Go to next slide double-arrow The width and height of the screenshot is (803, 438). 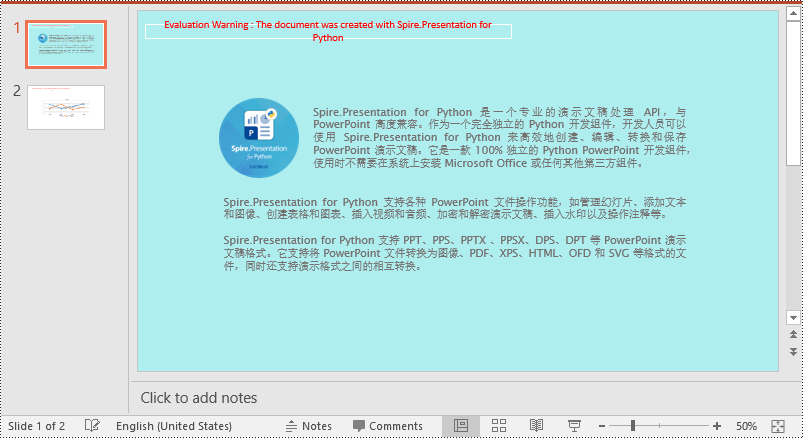(793, 351)
